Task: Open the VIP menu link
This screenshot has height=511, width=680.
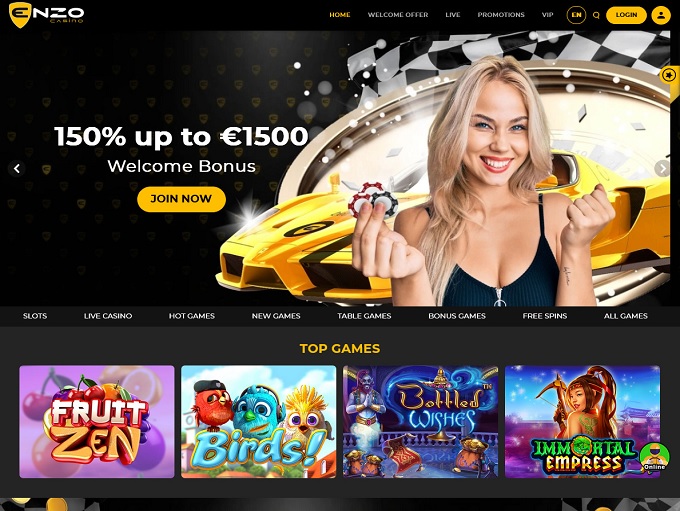Action: [x=547, y=15]
